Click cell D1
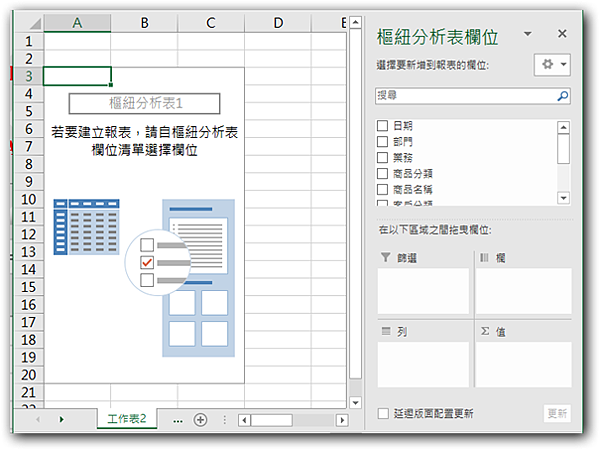 (x=278, y=41)
